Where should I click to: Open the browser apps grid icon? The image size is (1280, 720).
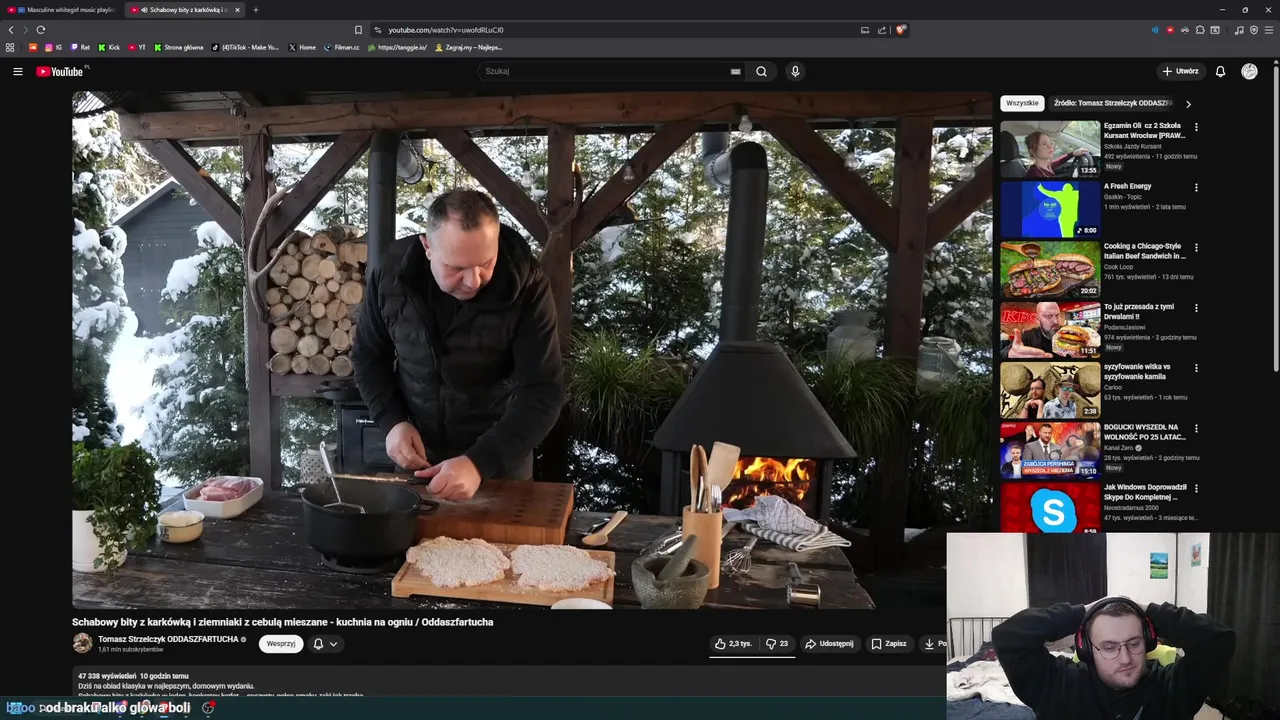11,47
